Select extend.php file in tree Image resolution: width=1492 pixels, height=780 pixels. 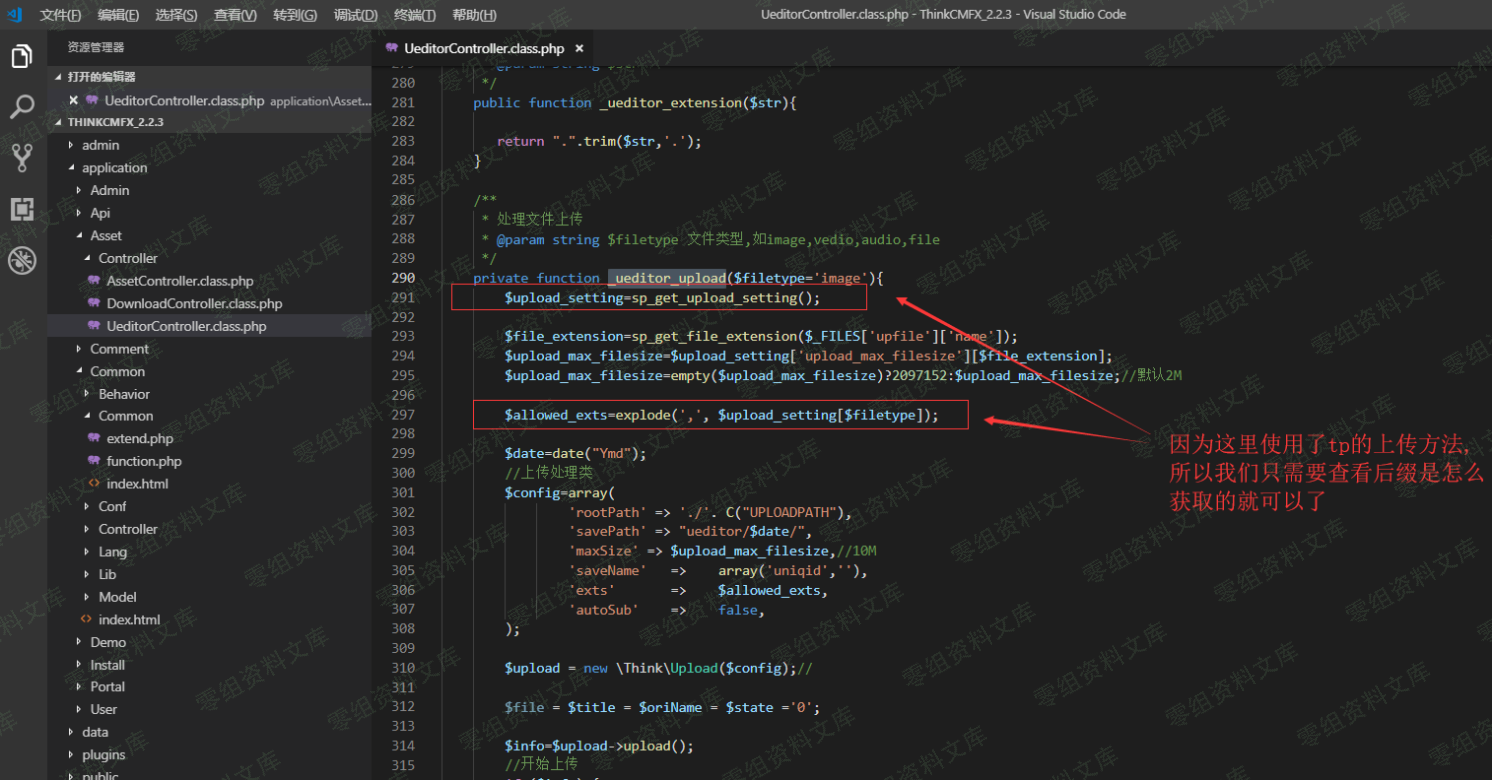(x=140, y=439)
